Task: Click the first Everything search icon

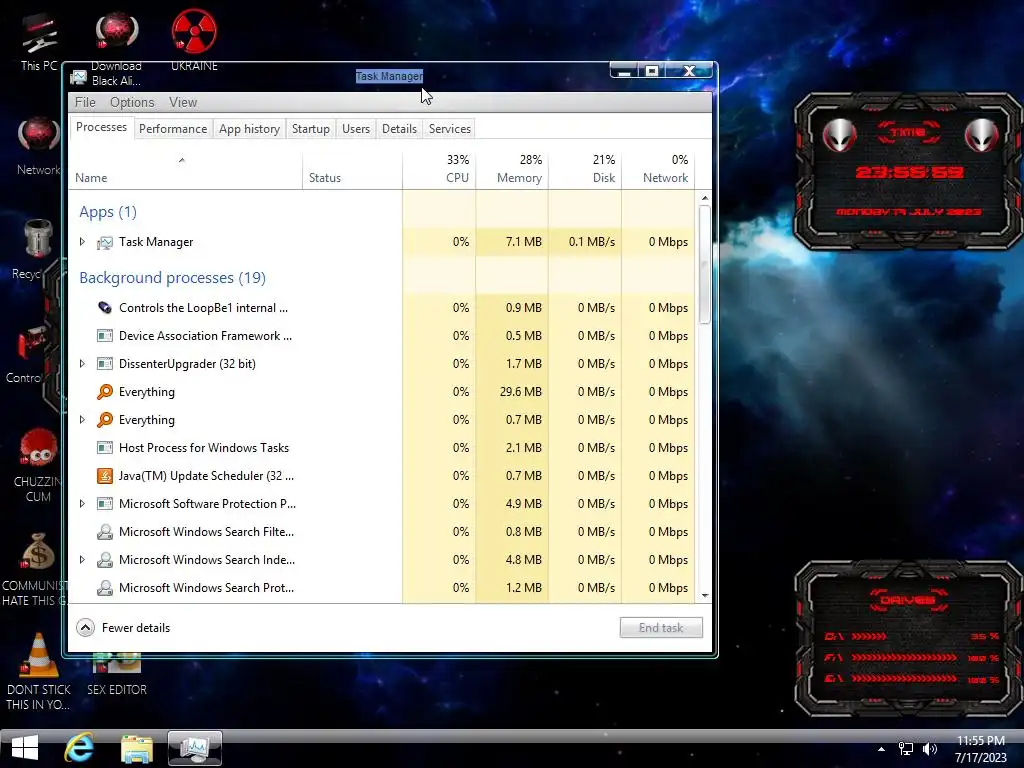Action: tap(104, 392)
